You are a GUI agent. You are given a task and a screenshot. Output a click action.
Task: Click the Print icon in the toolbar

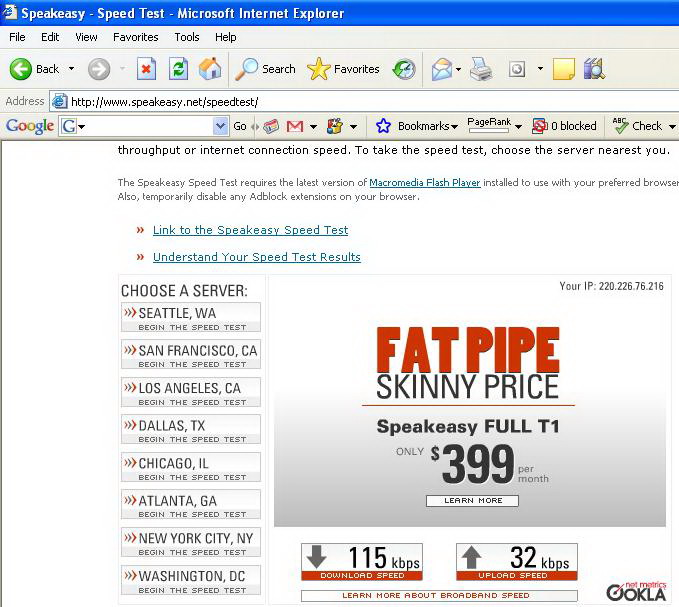pyautogui.click(x=481, y=69)
